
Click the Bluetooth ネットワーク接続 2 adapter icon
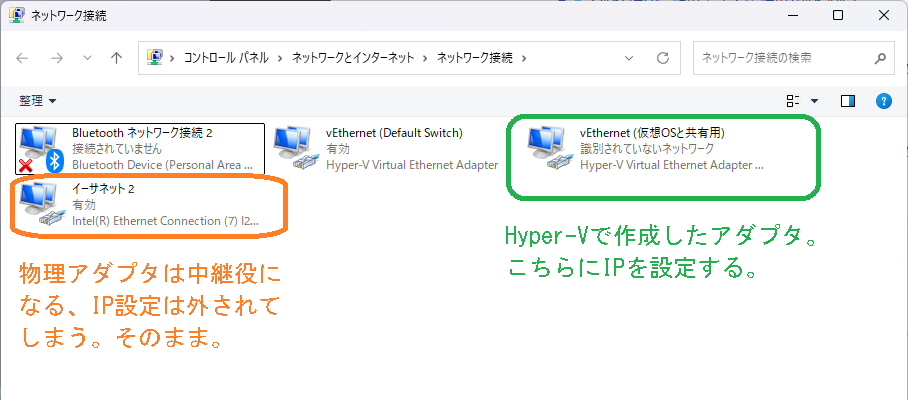pyautogui.click(x=40, y=147)
